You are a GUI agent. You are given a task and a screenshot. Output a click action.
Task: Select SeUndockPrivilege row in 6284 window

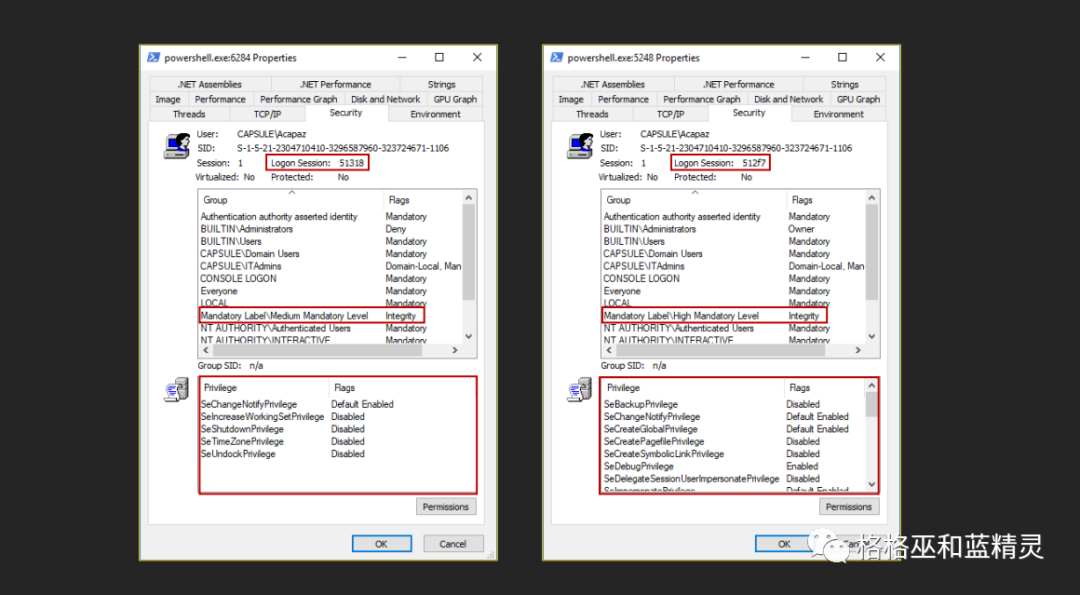(x=338, y=454)
